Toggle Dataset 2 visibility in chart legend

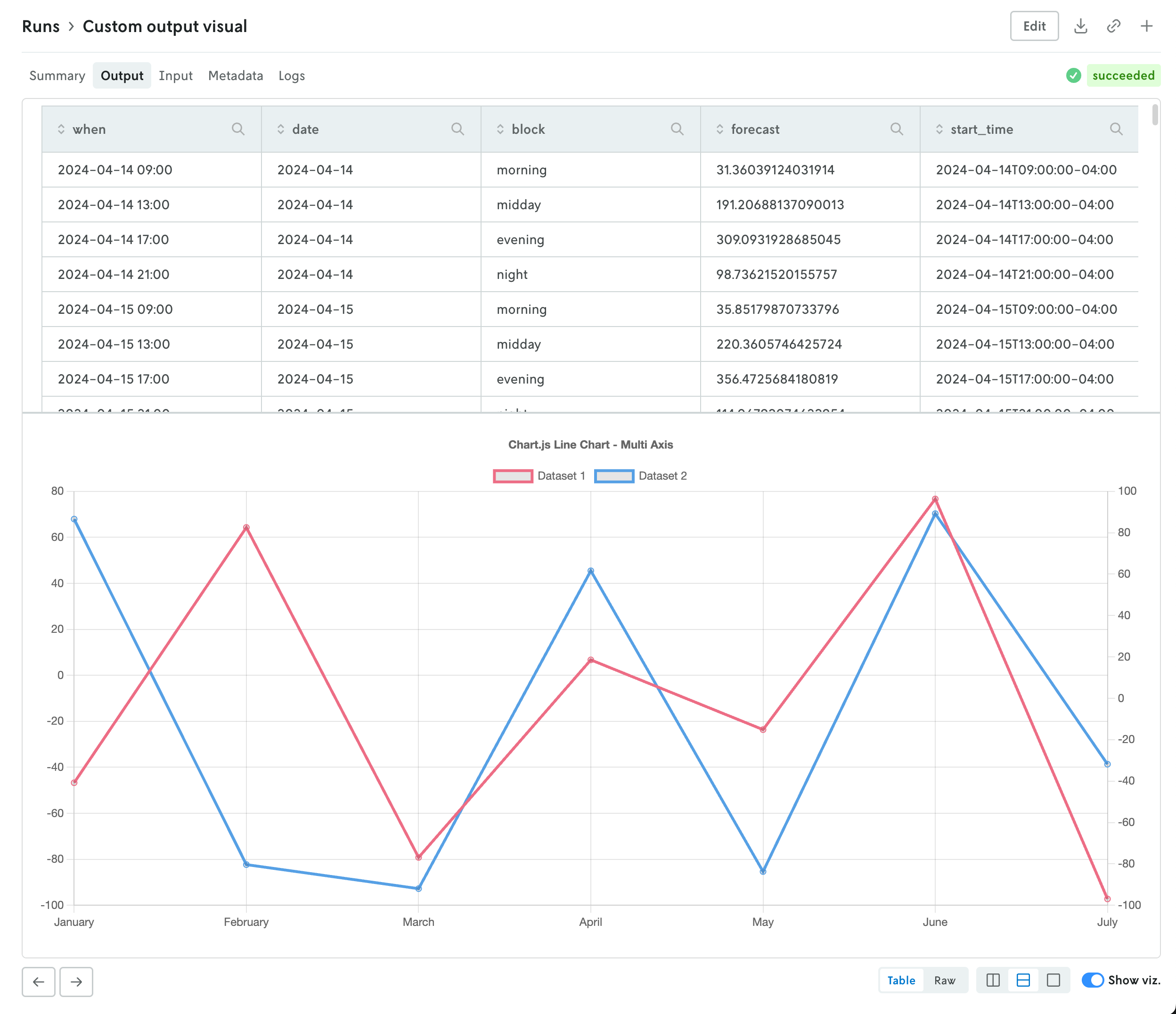point(640,476)
